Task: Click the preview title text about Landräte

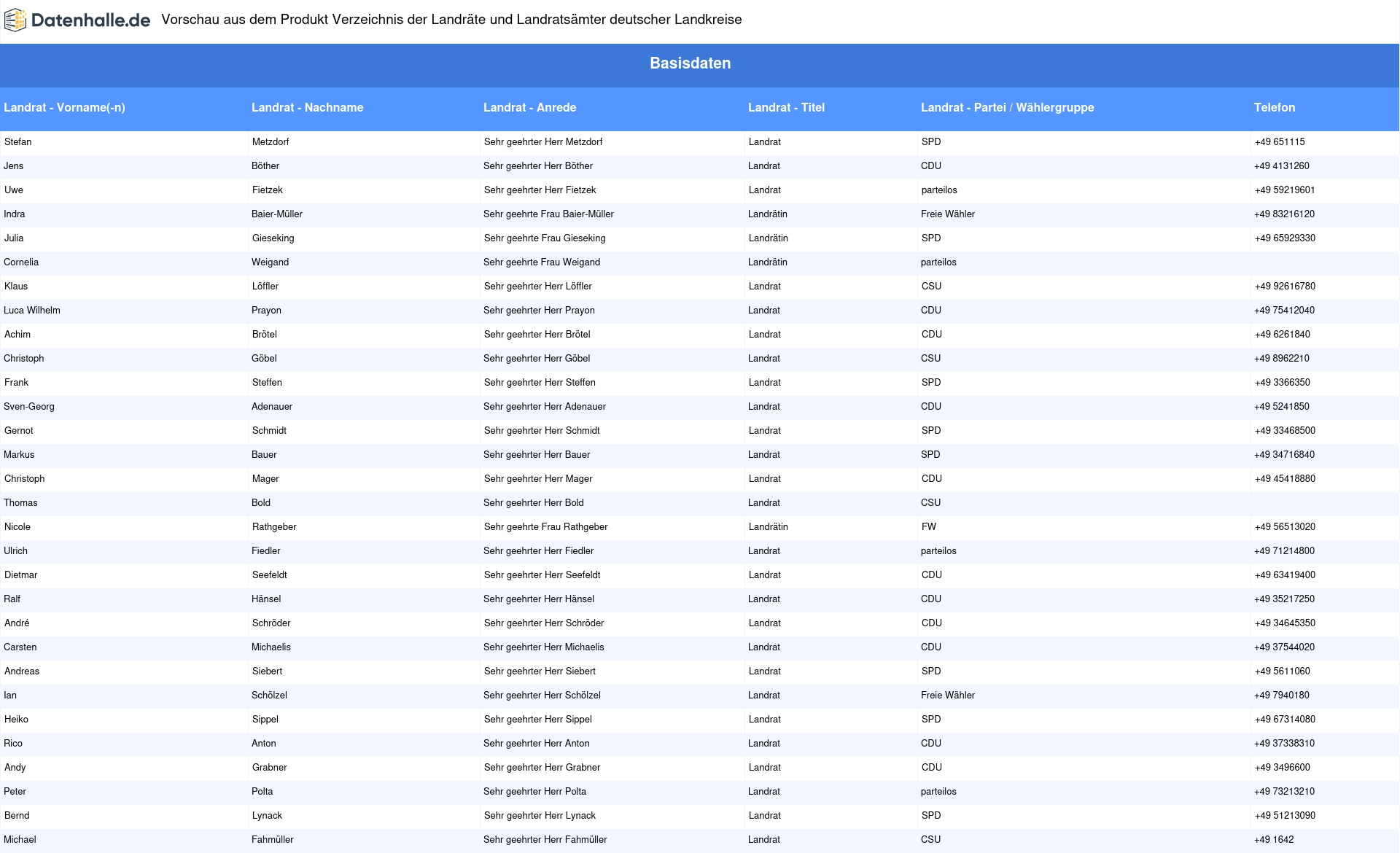Action: (451, 20)
